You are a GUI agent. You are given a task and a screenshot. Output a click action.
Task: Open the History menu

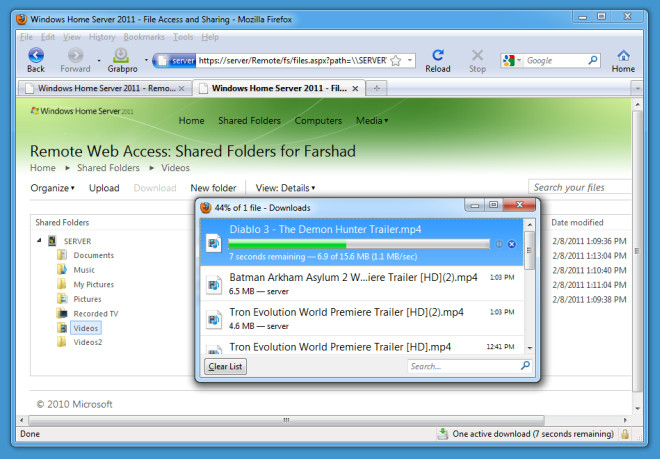102,37
